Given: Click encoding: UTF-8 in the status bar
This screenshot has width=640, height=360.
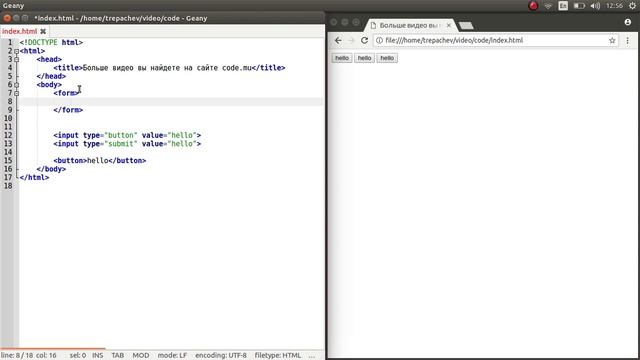Looking at the screenshot, I should coord(221,356).
